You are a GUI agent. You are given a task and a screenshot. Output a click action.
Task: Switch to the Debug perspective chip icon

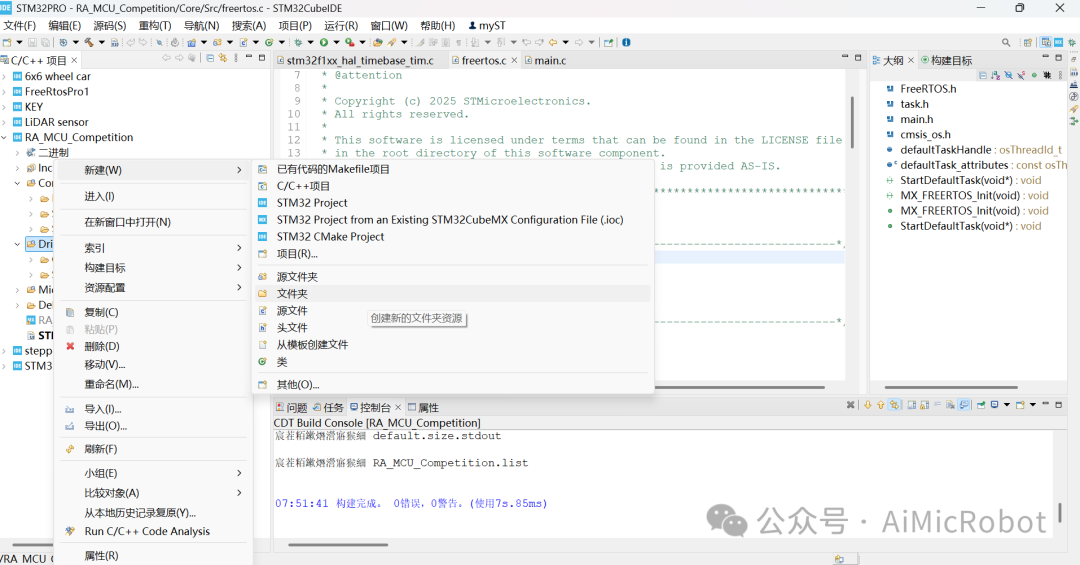click(1072, 42)
